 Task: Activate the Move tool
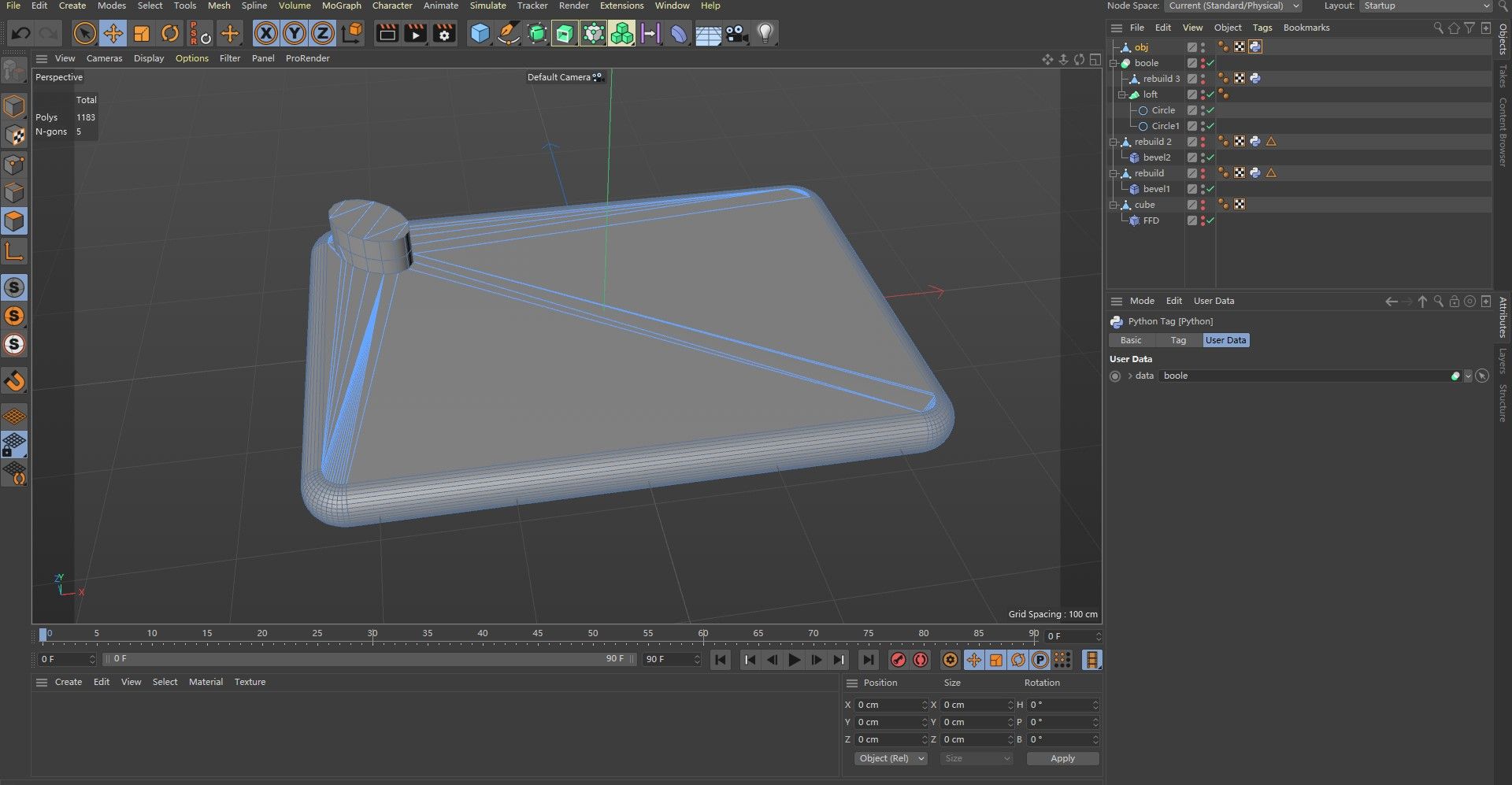pos(113,33)
